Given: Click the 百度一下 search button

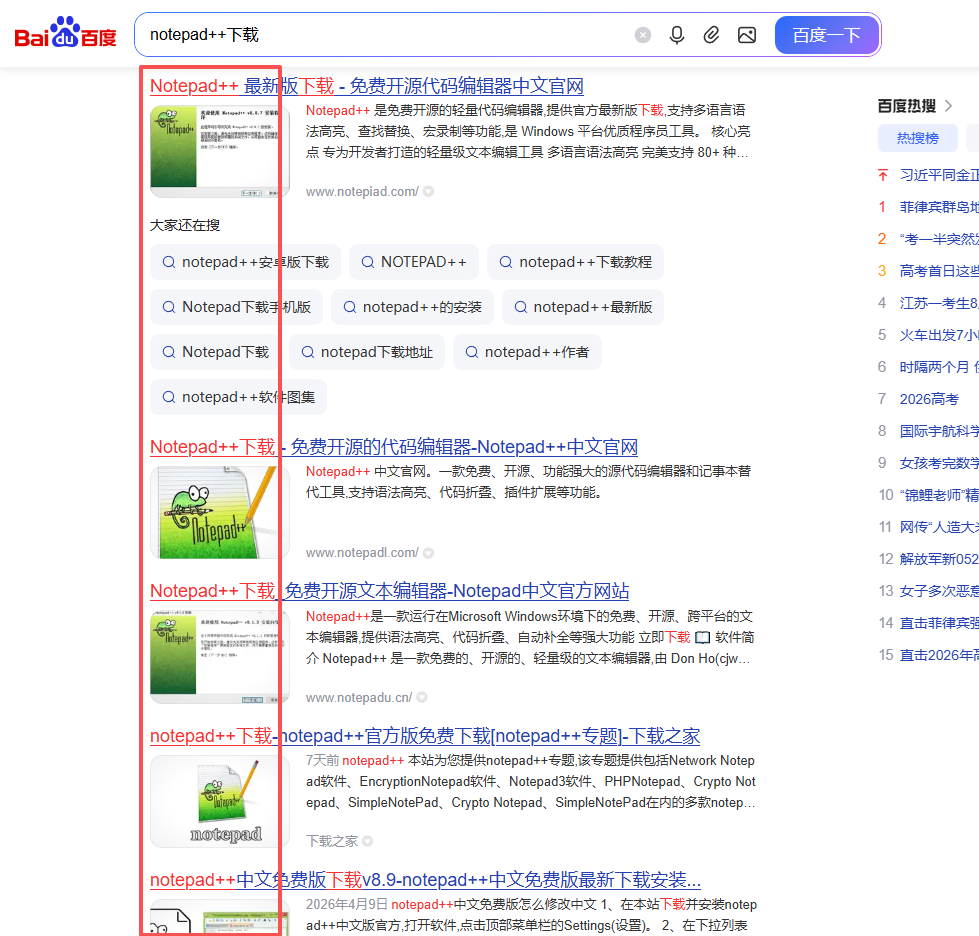Looking at the screenshot, I should pyautogui.click(x=826, y=35).
